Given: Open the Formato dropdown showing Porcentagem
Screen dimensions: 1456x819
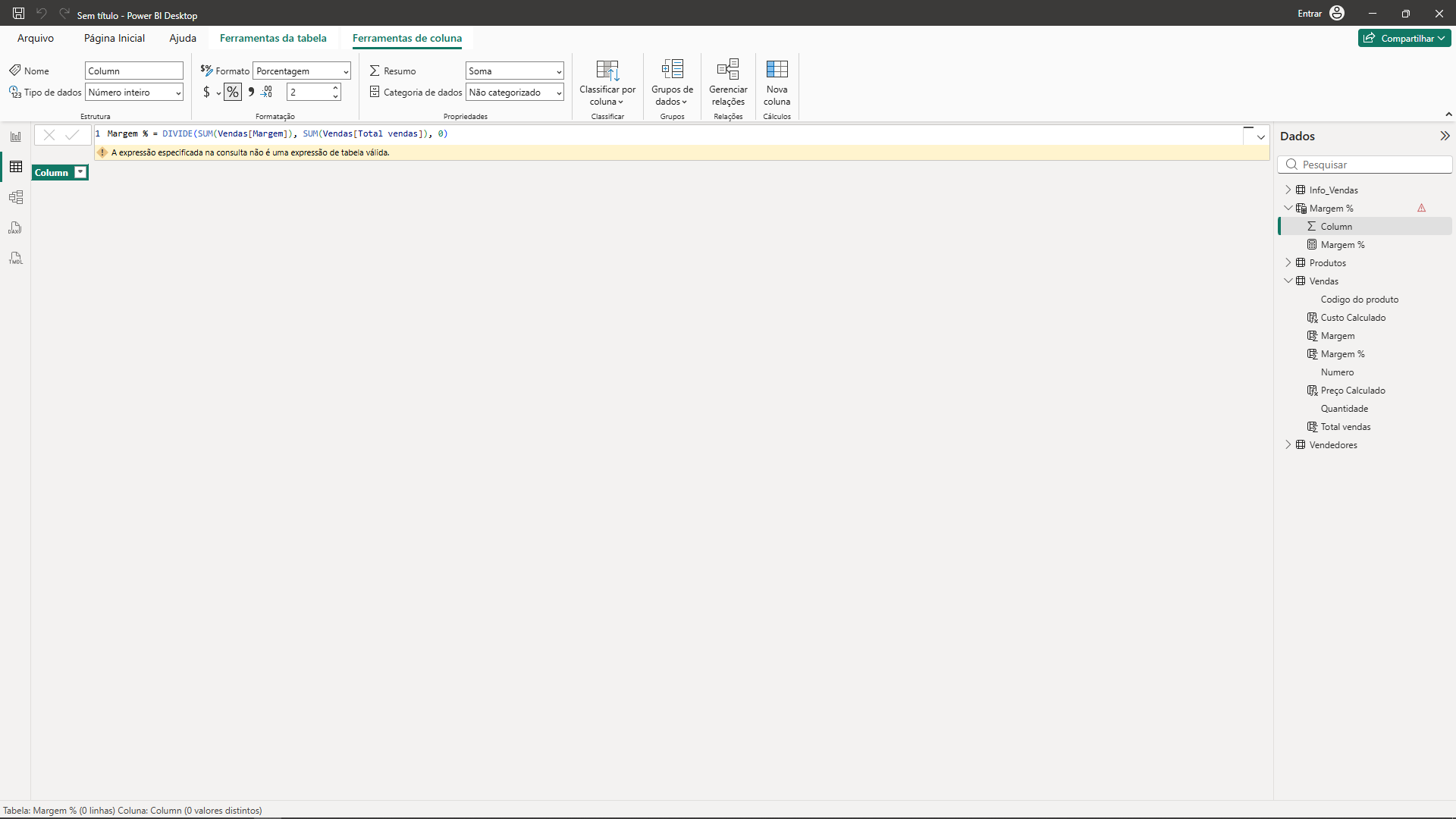Looking at the screenshot, I should click(302, 71).
